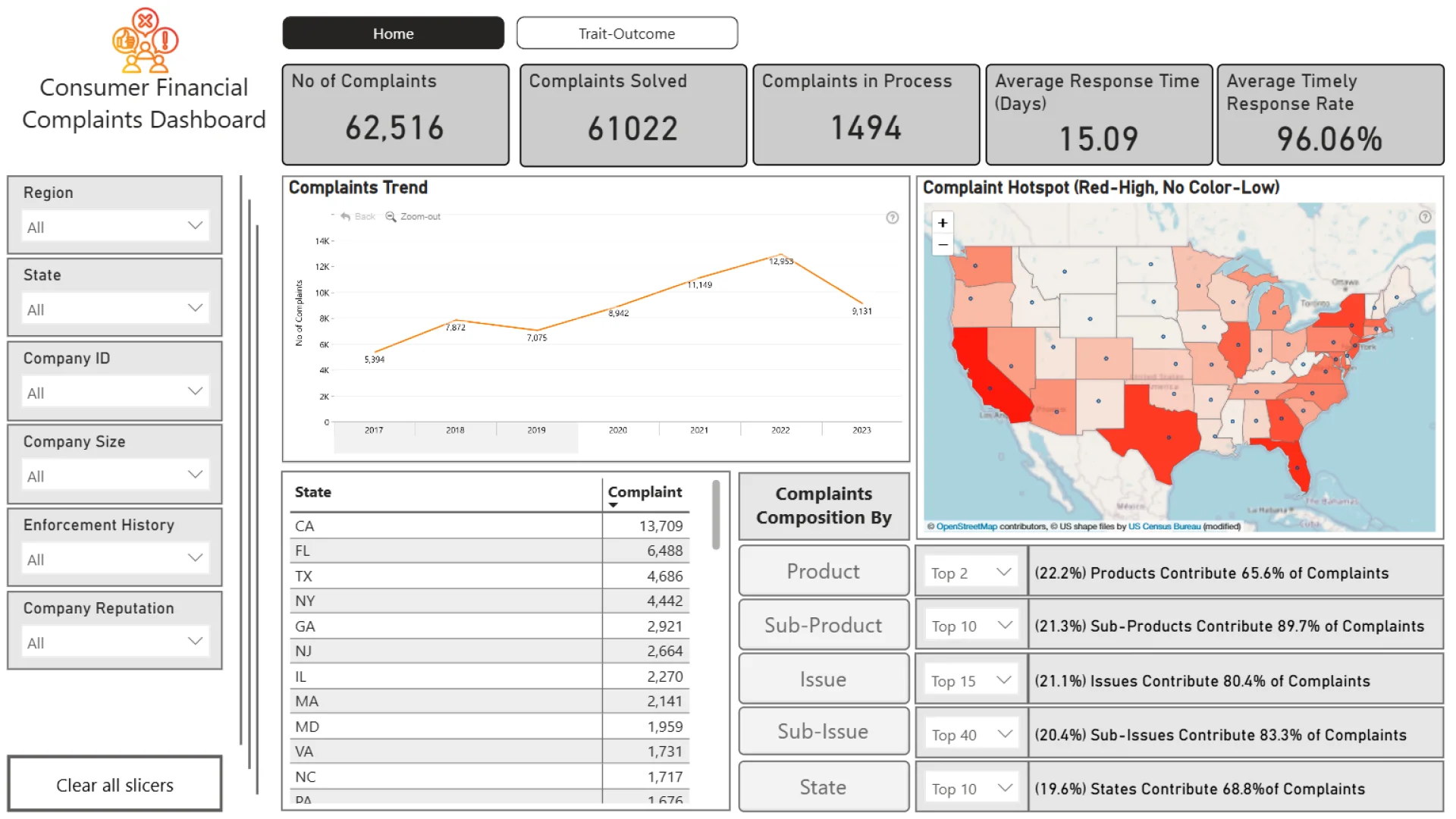Open the Top 40 sub-issue dropdown
The height and width of the screenshot is (819, 1456).
coord(1005,734)
